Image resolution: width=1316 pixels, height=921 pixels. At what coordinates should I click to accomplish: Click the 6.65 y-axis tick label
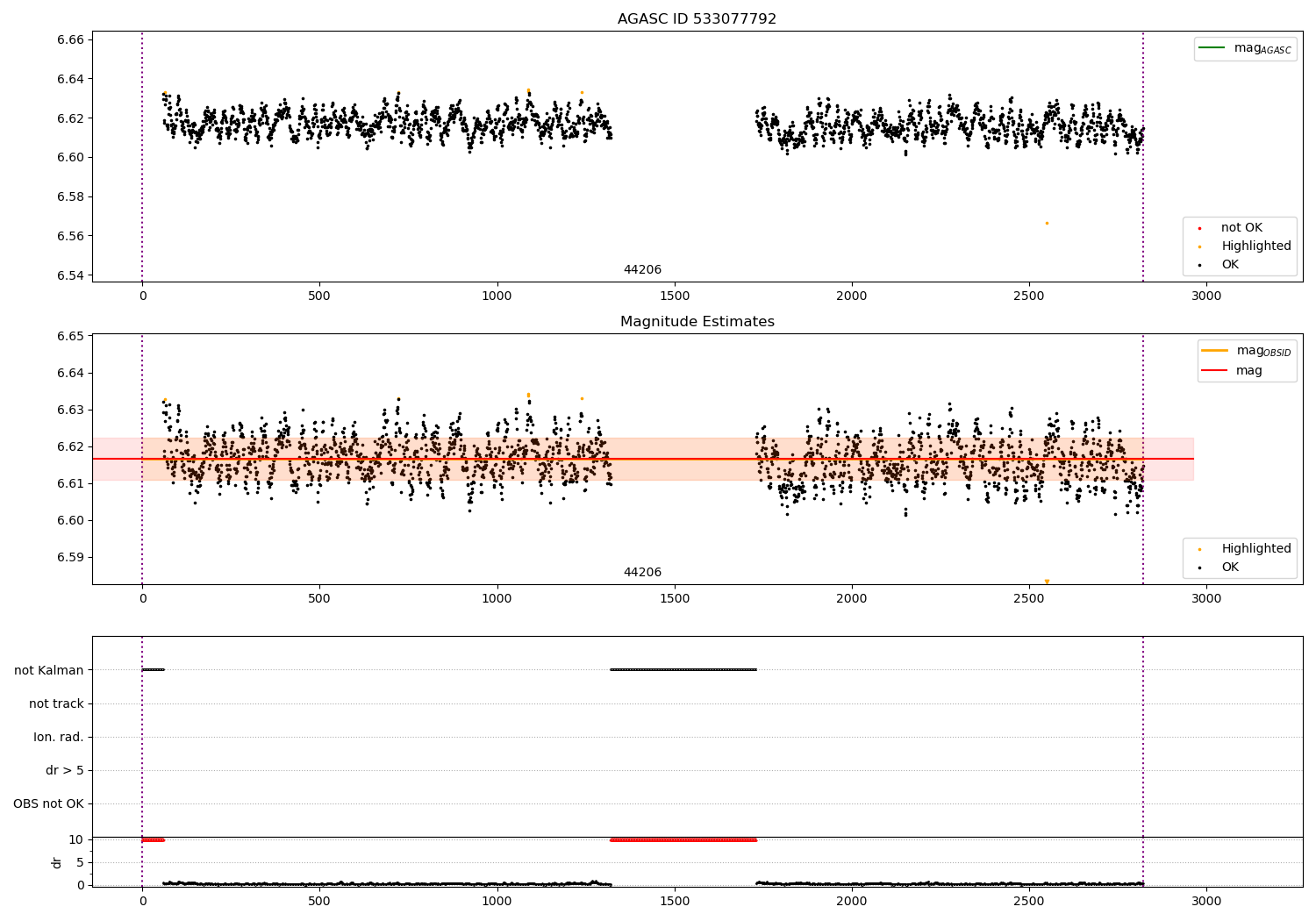[71, 337]
